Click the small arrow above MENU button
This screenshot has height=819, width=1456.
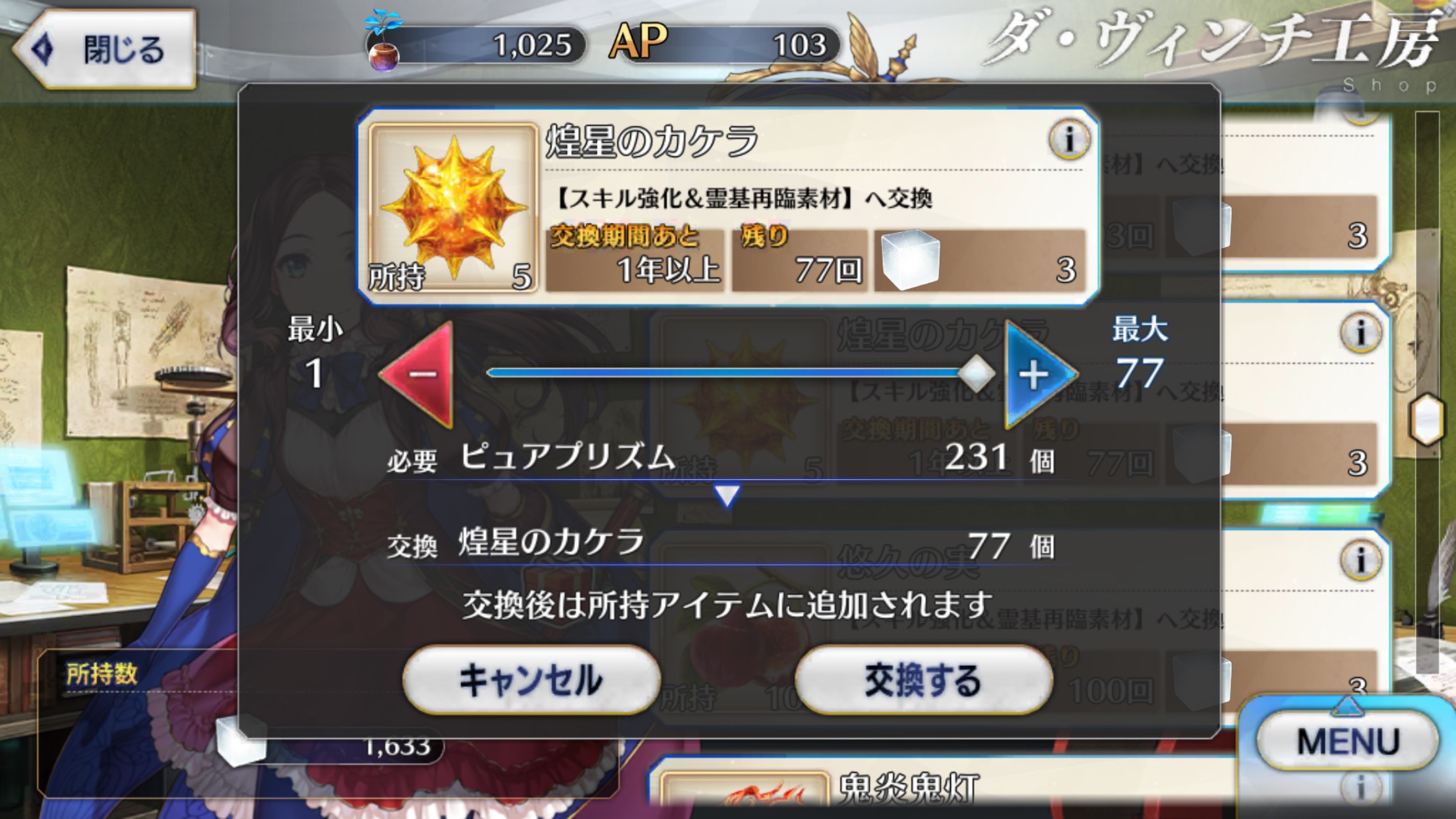click(x=1347, y=706)
